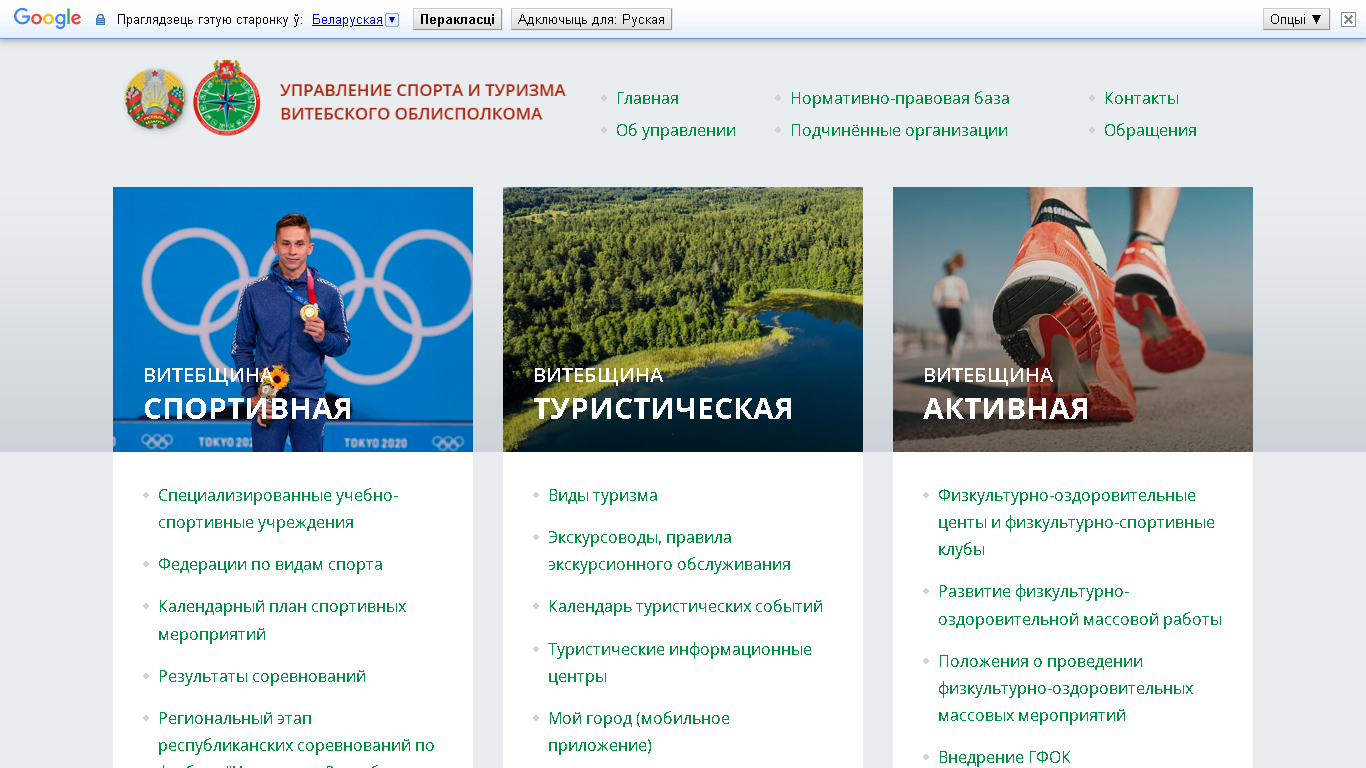Viewport: 1366px width, 768px height.
Task: Open the Опцыі dropdown menu
Action: click(x=1296, y=19)
